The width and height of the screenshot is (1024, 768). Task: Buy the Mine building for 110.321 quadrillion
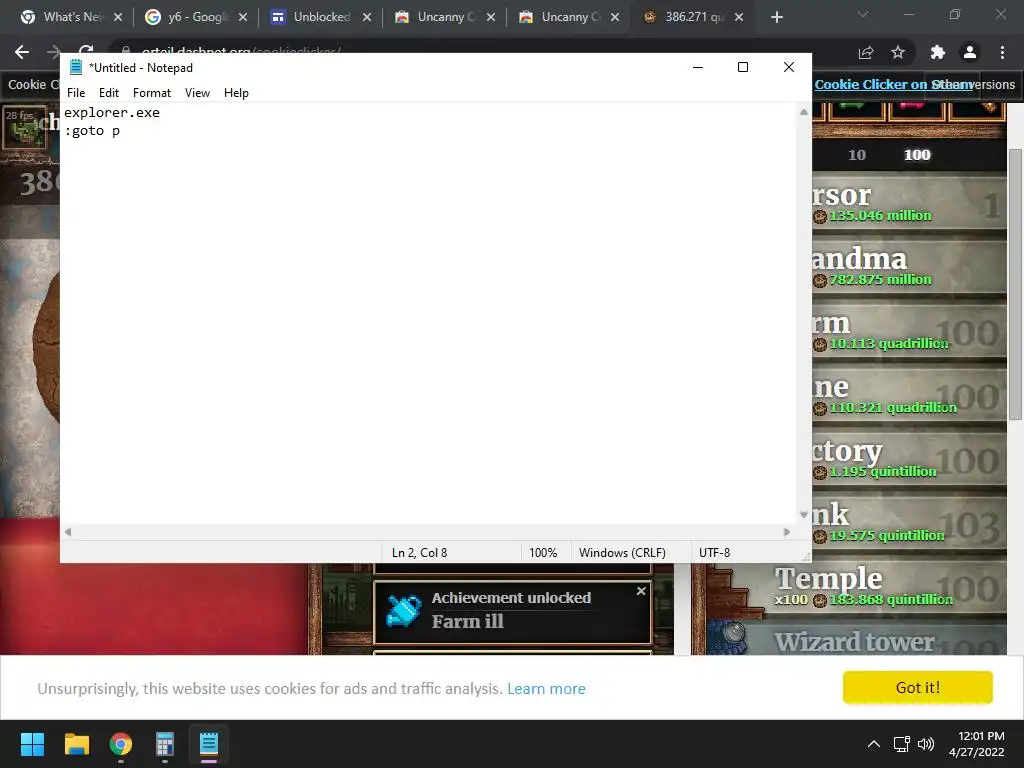909,396
